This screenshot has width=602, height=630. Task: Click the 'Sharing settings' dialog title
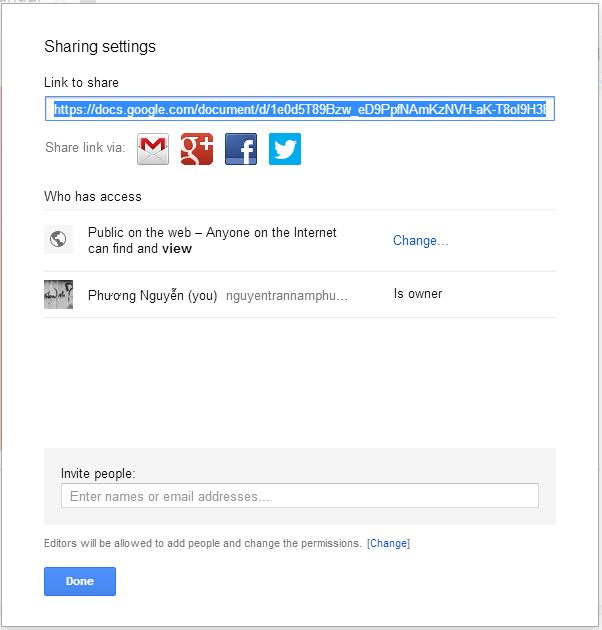(100, 47)
